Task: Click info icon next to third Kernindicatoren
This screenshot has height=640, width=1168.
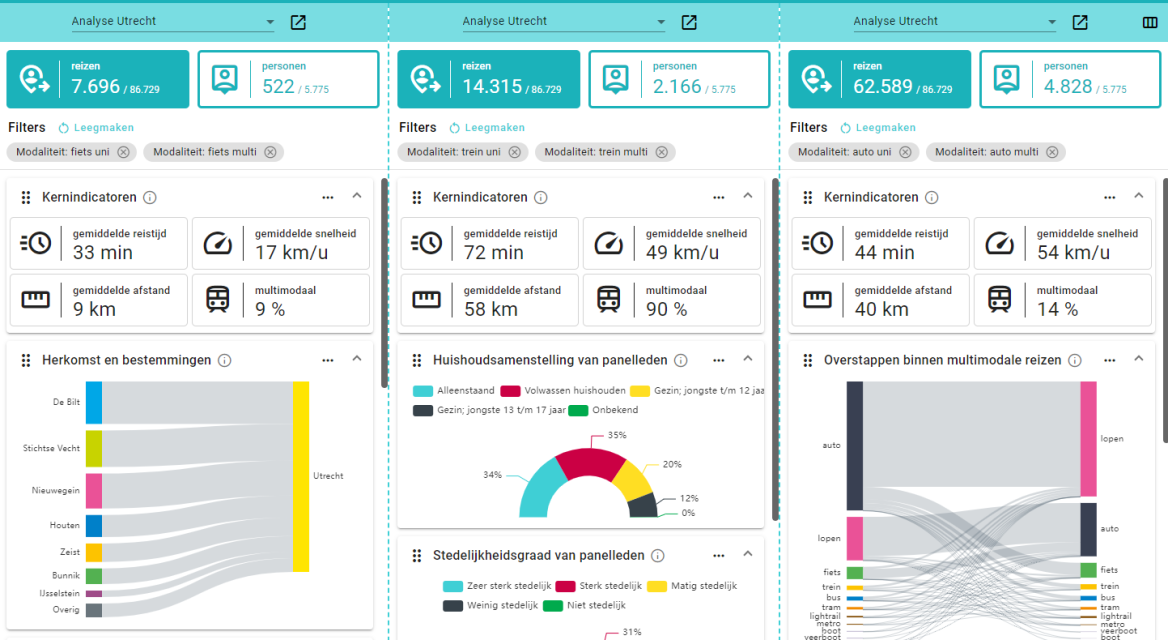Action: coord(931,198)
